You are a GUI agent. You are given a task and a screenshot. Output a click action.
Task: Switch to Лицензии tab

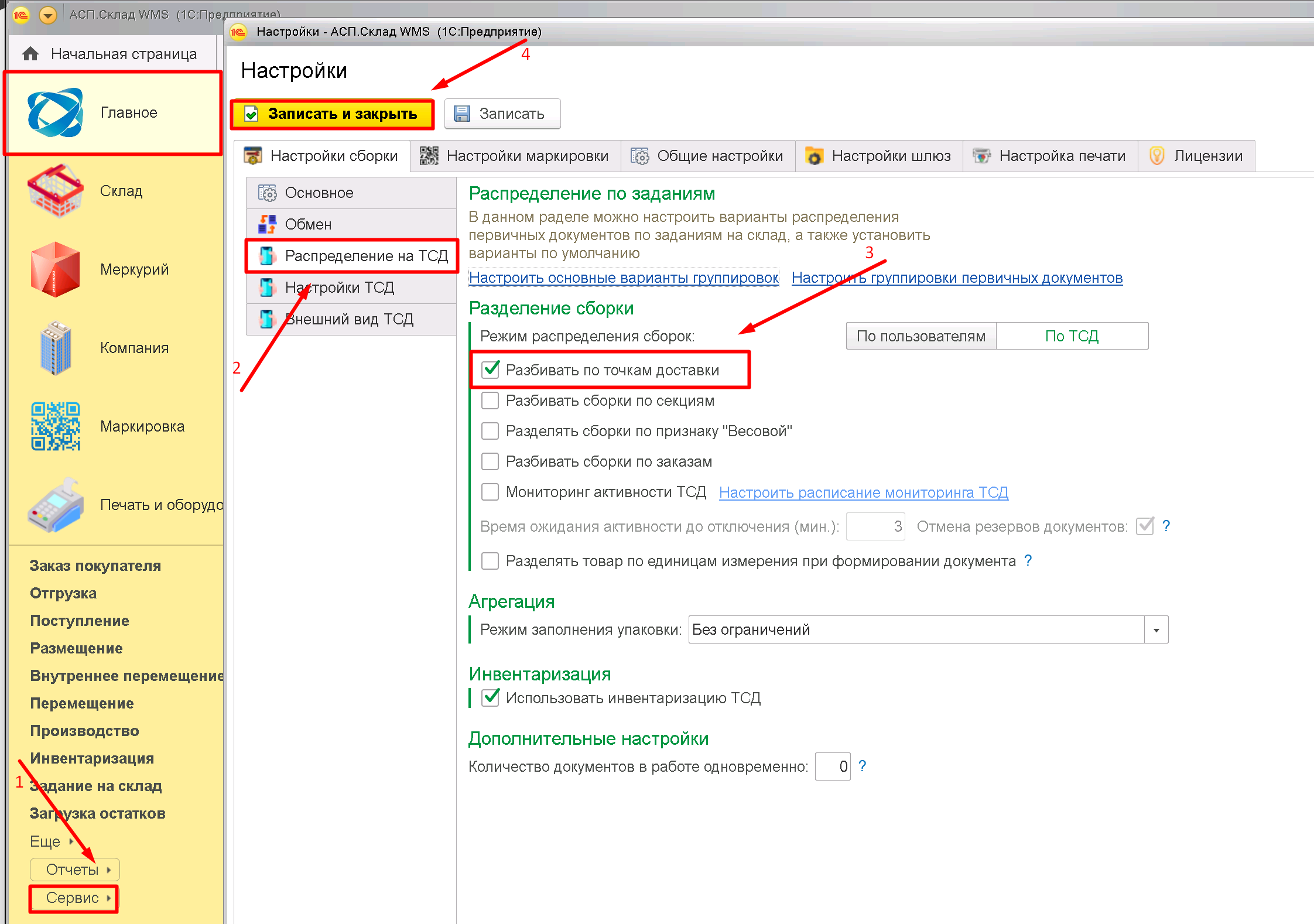(x=1196, y=156)
